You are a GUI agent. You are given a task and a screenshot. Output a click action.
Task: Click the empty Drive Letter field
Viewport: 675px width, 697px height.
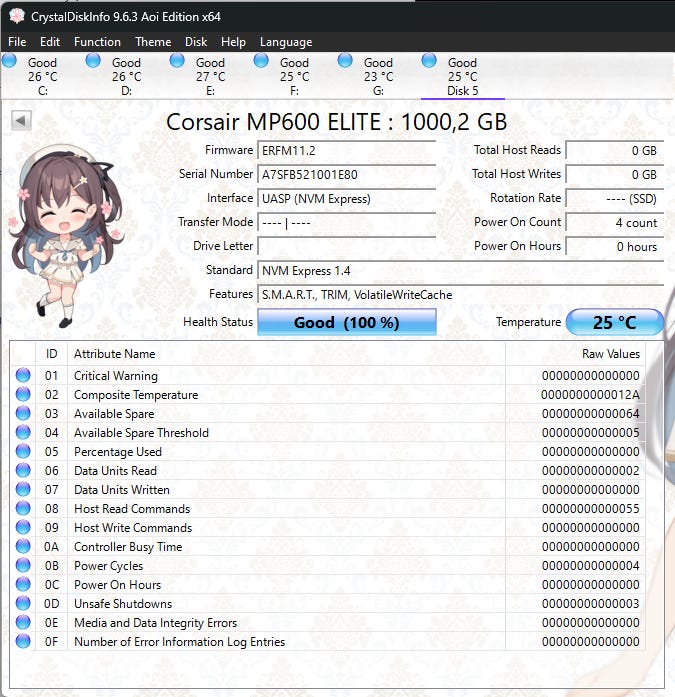click(347, 247)
